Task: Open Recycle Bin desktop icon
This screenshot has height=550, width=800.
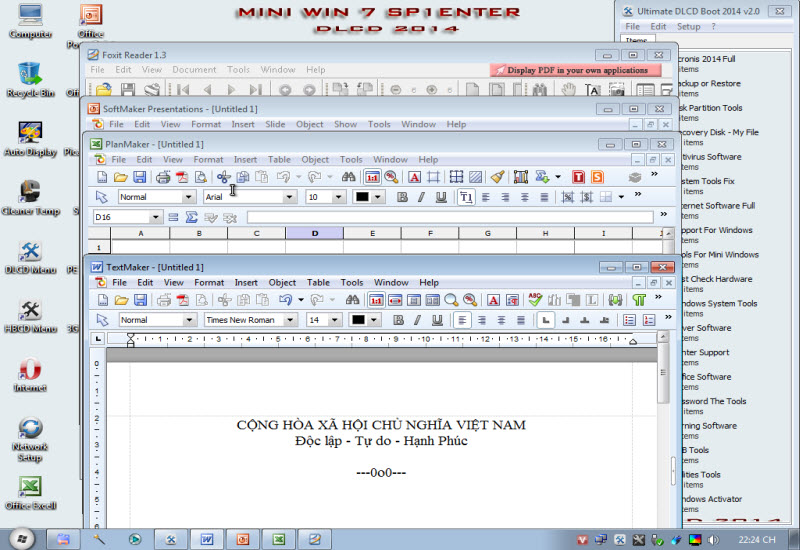Action: point(30,80)
